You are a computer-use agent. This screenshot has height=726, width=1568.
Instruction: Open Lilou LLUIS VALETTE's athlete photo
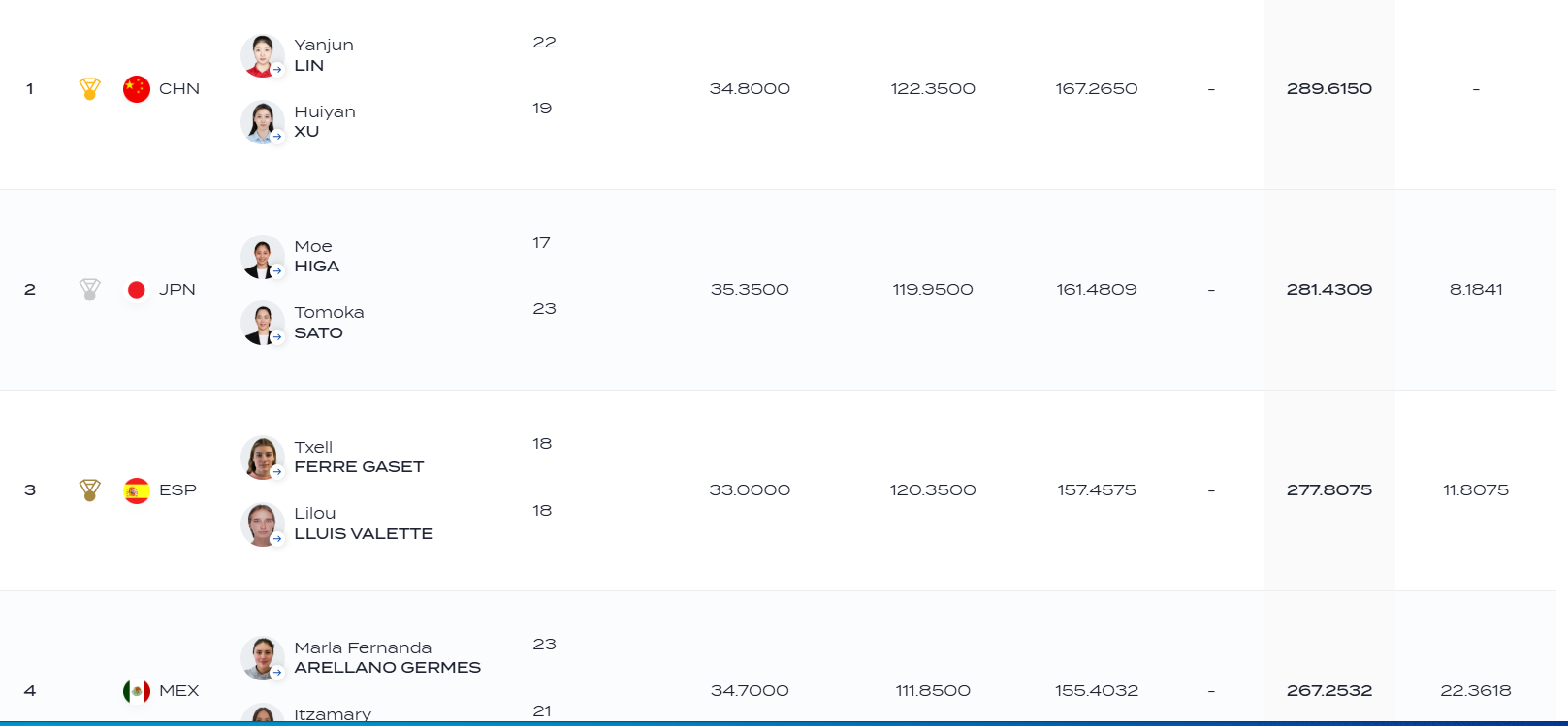click(x=262, y=523)
